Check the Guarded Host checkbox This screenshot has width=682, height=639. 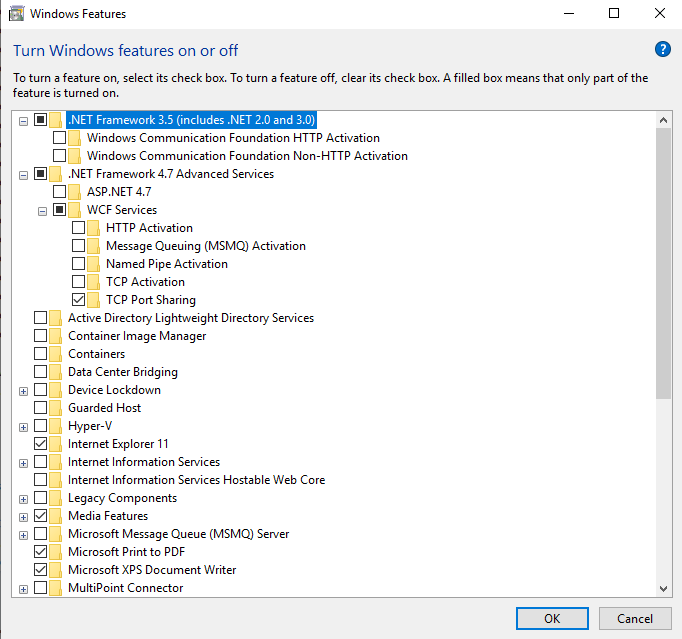coord(40,407)
